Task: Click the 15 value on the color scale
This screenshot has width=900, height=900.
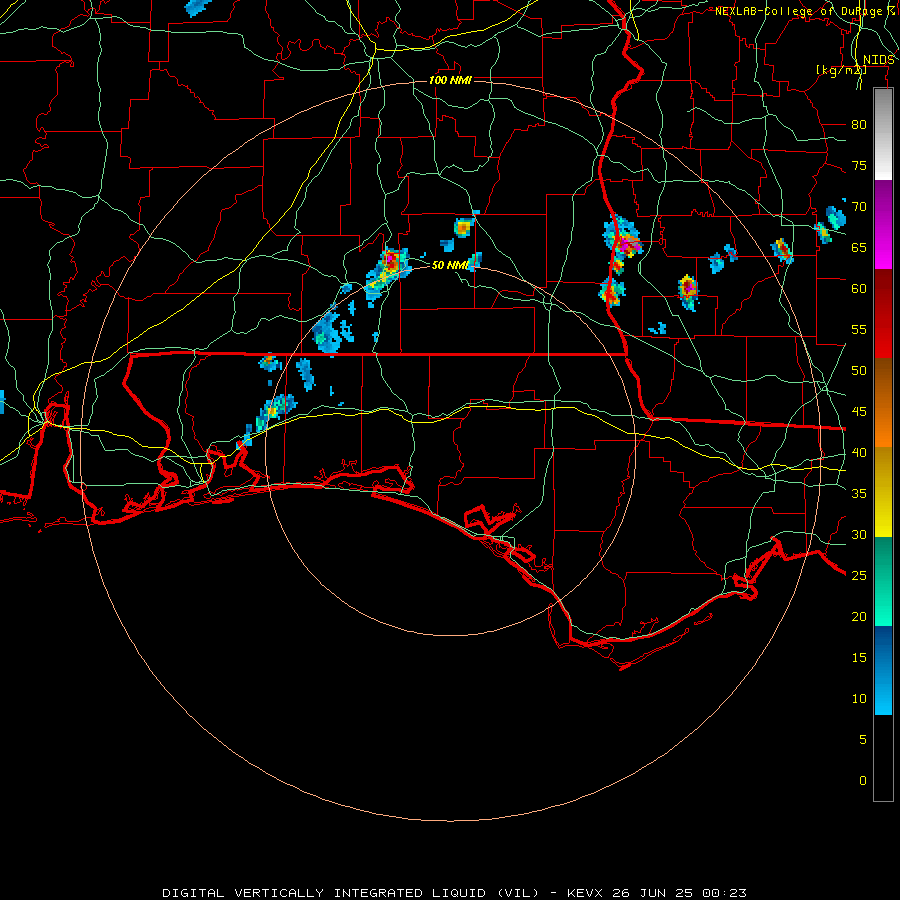Action: pos(859,658)
